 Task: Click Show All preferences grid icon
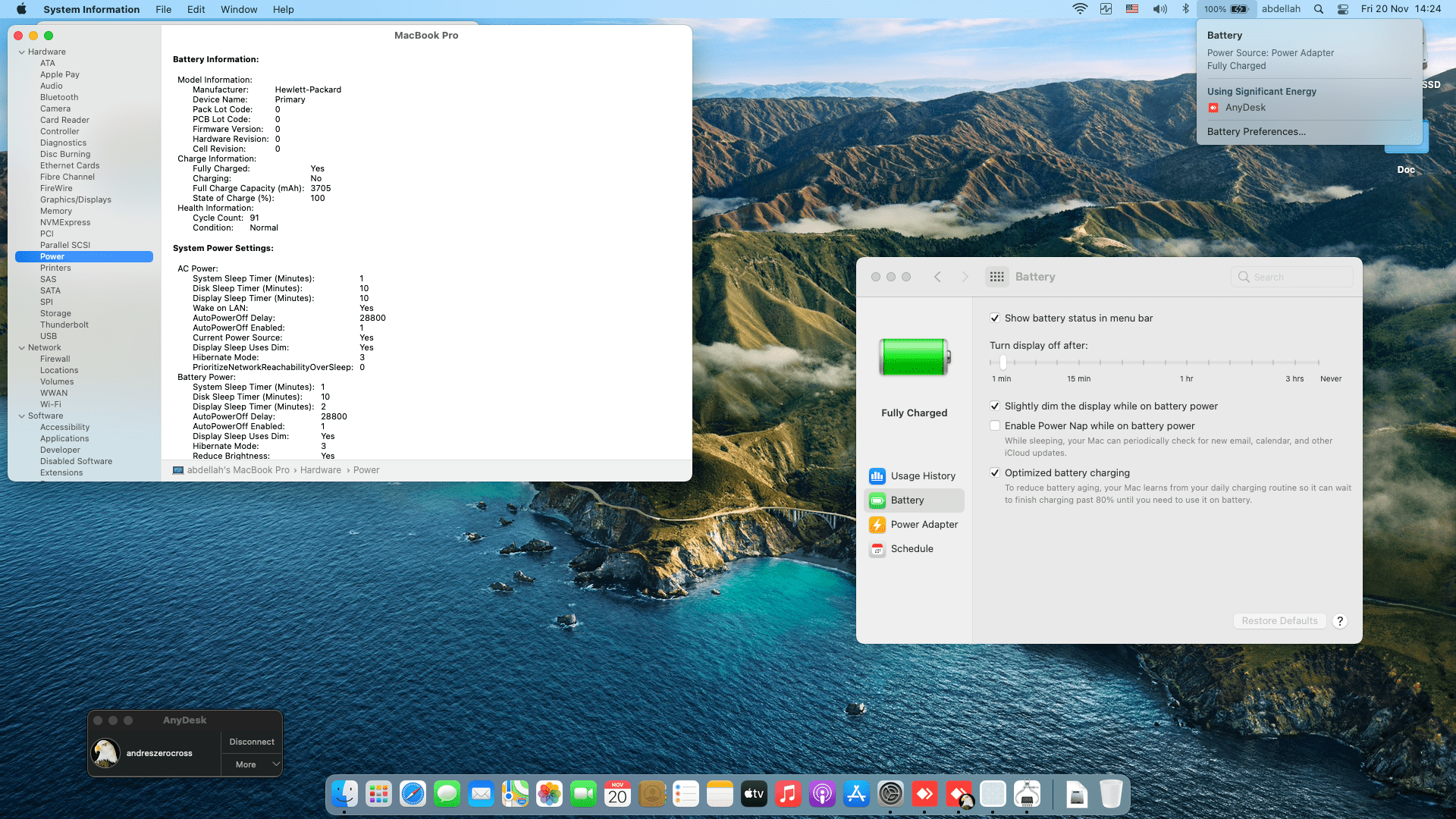pyautogui.click(x=996, y=277)
